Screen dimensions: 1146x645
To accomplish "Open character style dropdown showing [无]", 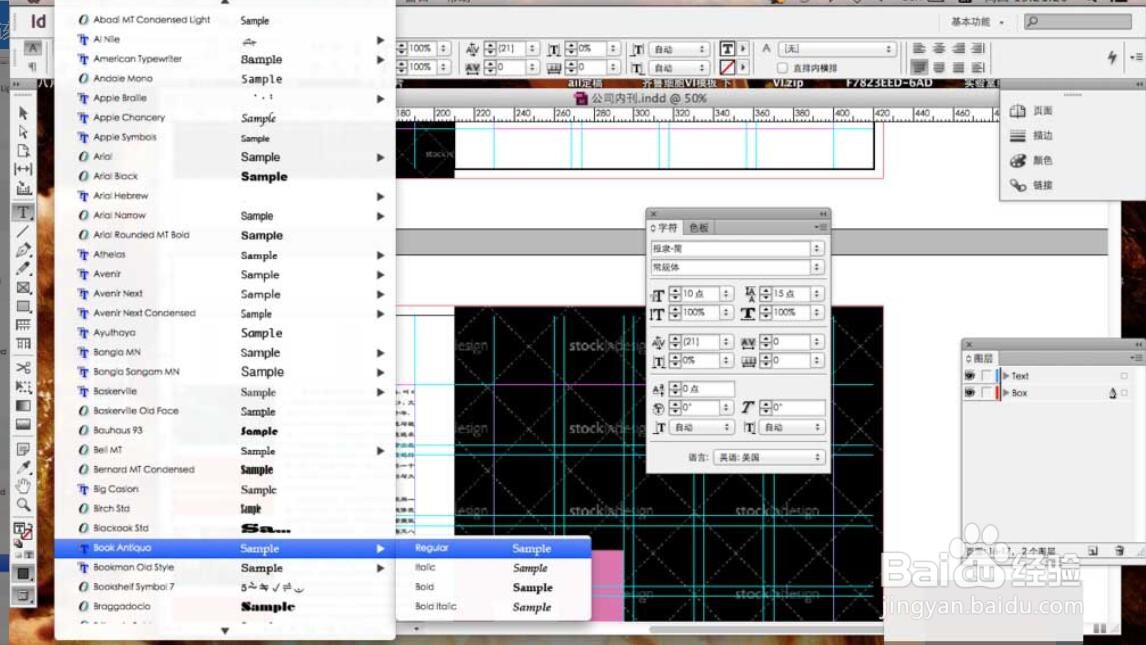I will 837,49.
